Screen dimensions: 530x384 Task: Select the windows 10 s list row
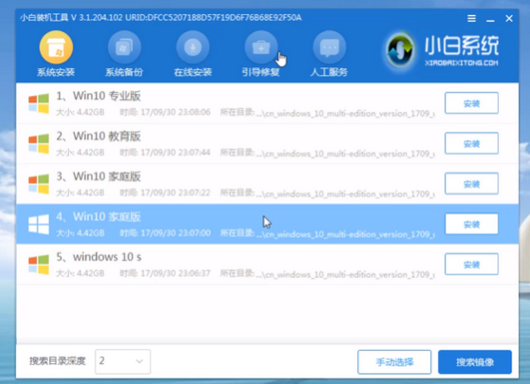[x=267, y=264]
